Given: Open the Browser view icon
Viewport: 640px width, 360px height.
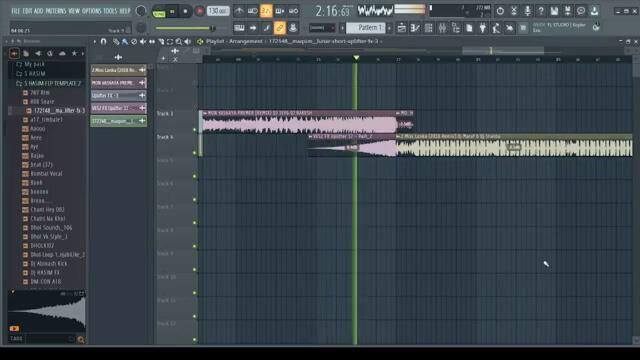Looking at the screenshot, I should tap(456, 28).
